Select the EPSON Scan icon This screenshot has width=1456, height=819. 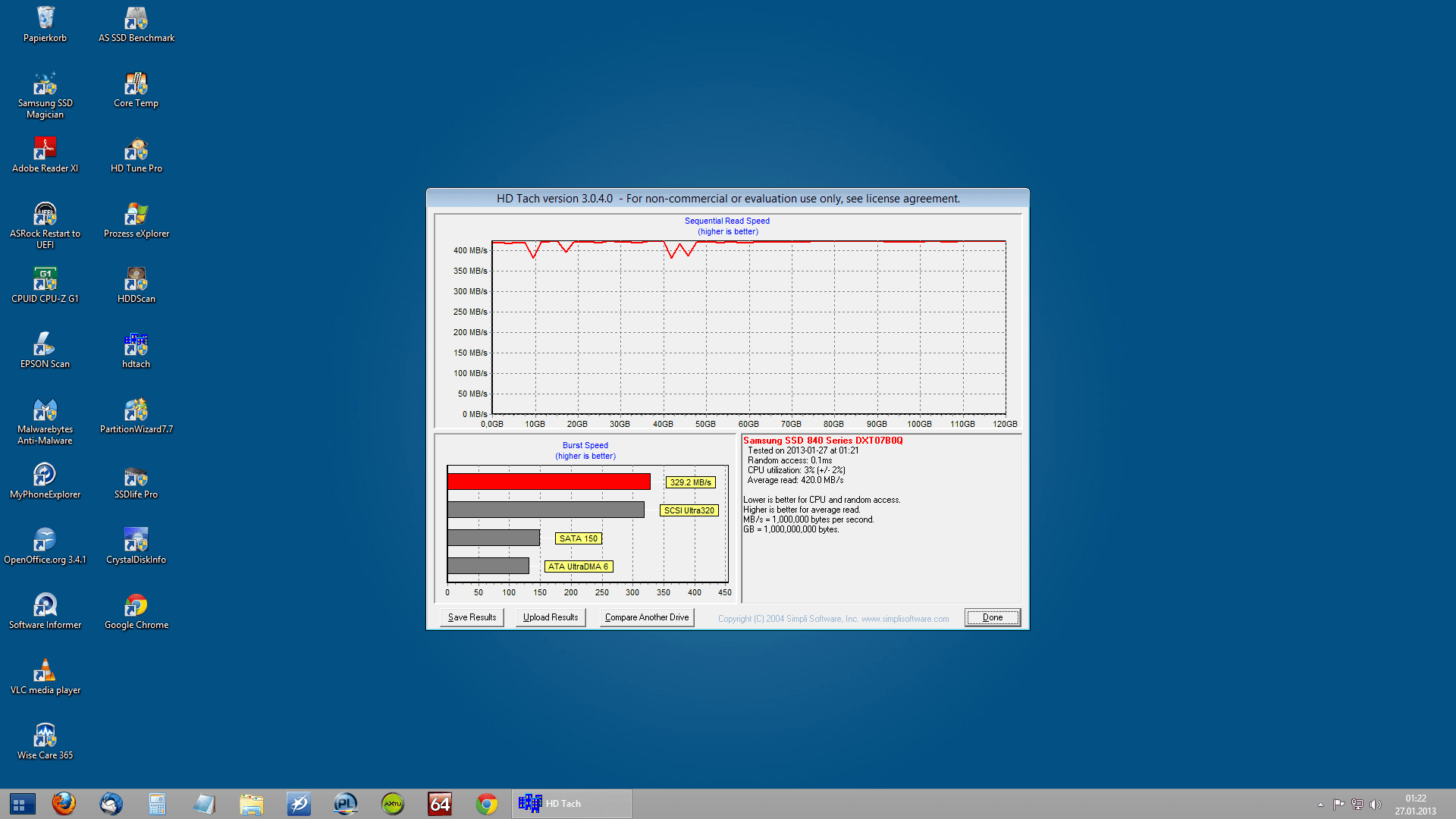click(x=45, y=351)
